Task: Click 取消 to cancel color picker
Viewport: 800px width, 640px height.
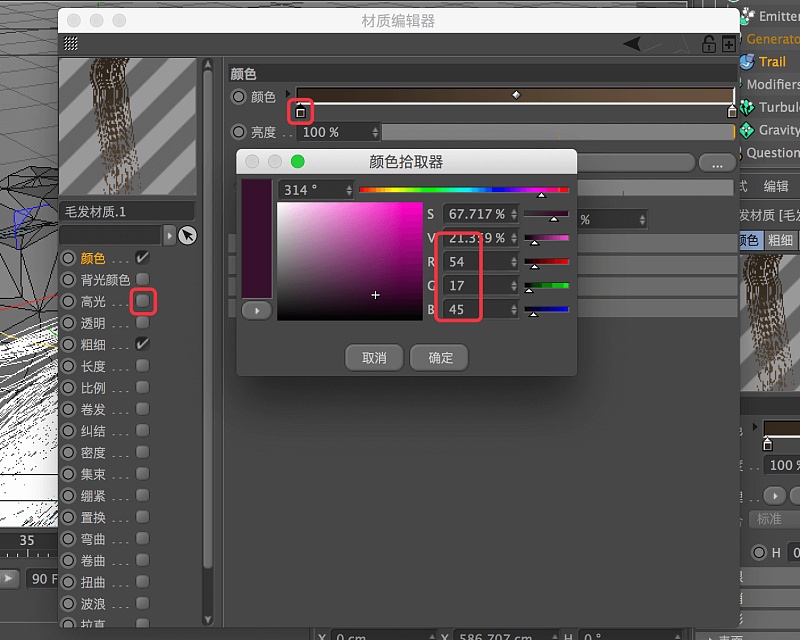Action: (x=374, y=358)
